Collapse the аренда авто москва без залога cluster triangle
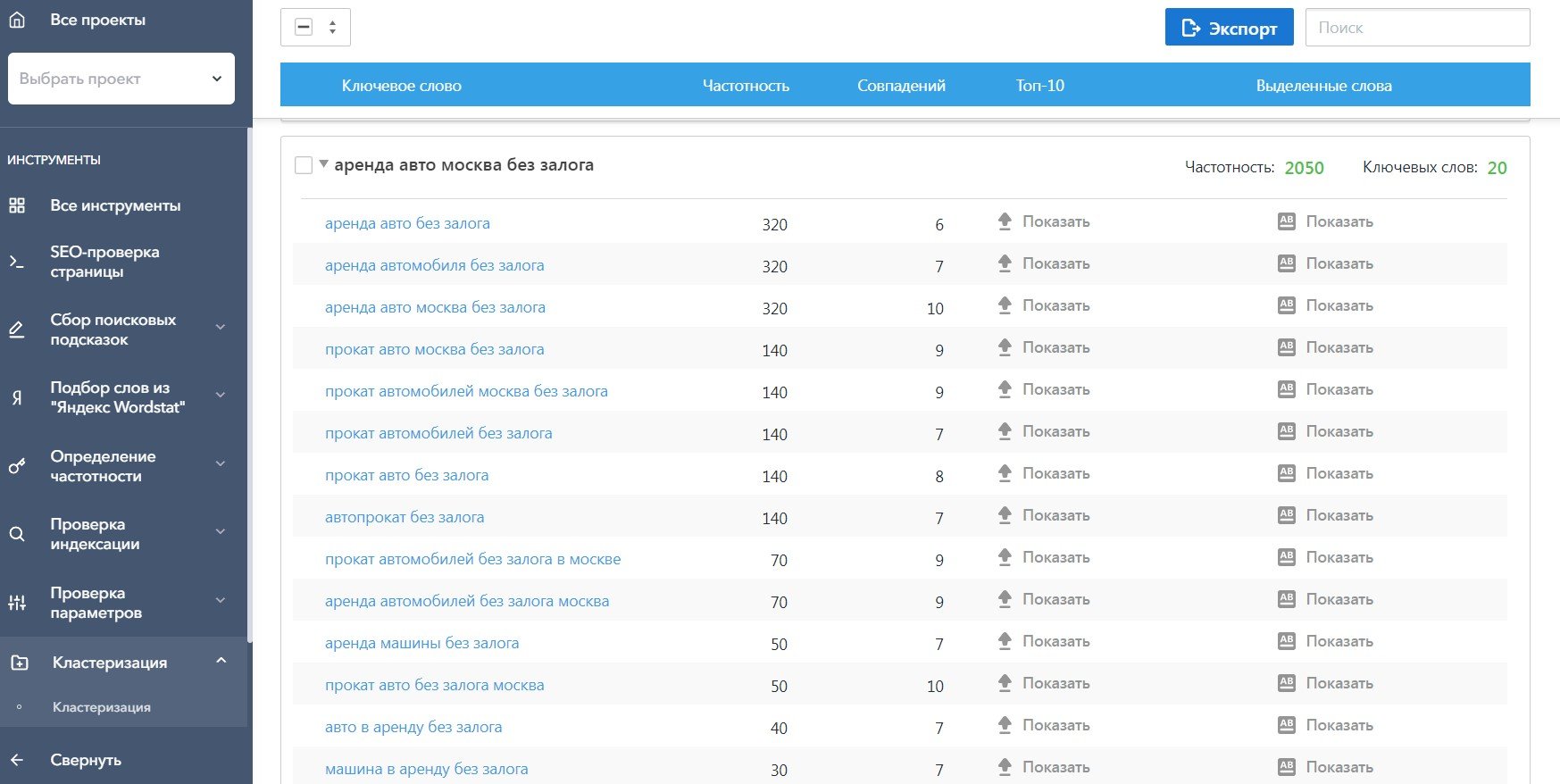The width and height of the screenshot is (1560, 784). [324, 164]
